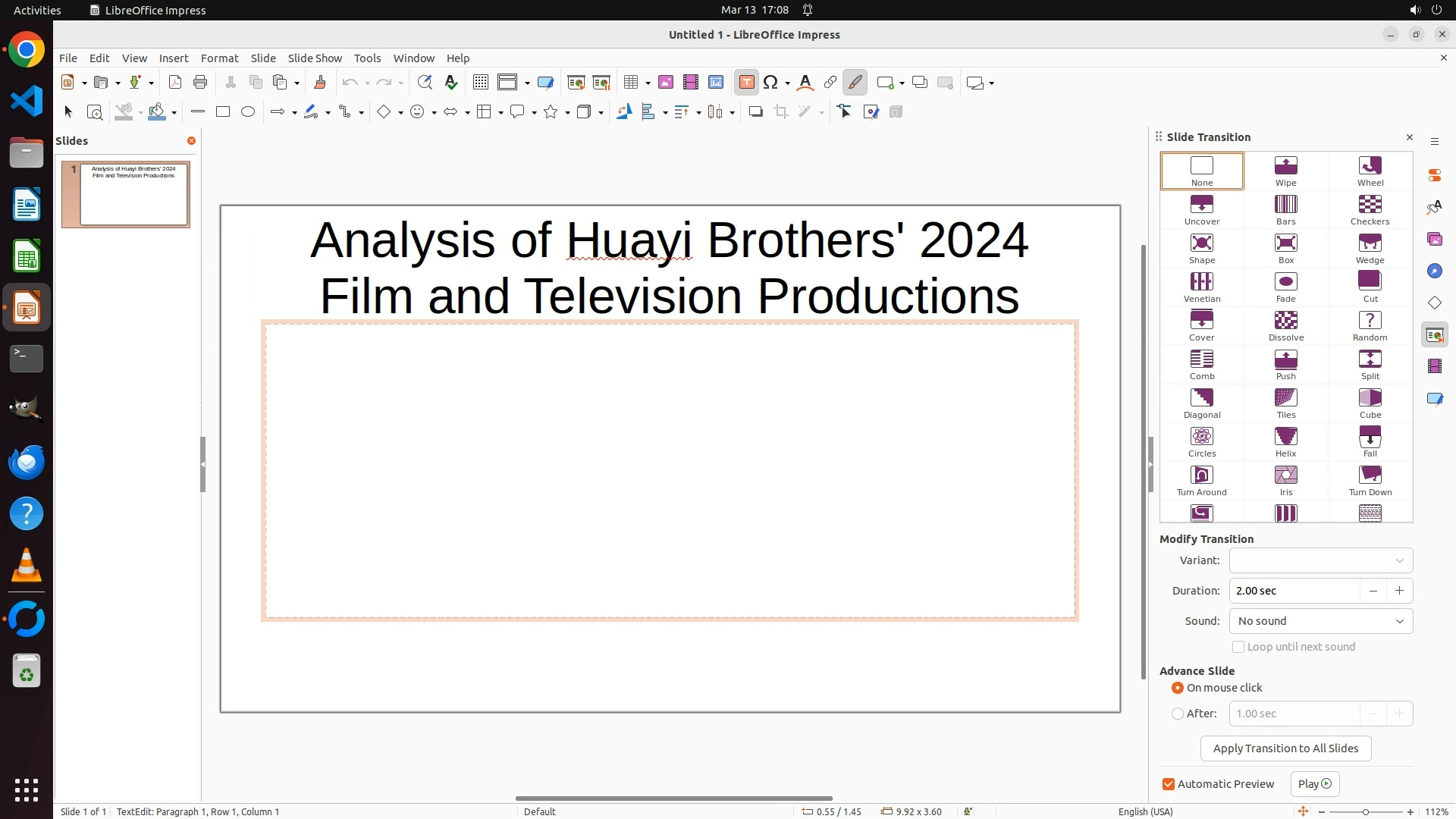This screenshot has width=1456, height=819.
Task: Select the After advance-slide radio button
Action: (x=1178, y=714)
